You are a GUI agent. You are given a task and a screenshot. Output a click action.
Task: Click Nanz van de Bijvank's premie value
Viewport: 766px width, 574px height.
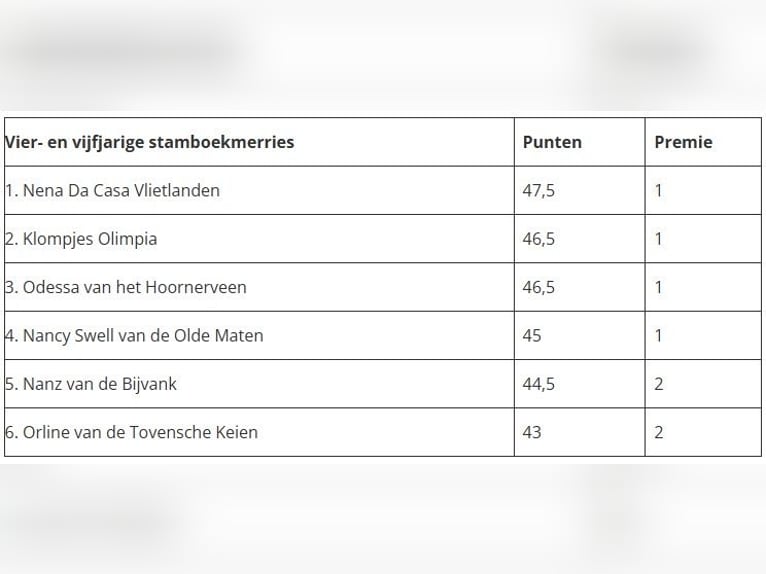(x=659, y=384)
